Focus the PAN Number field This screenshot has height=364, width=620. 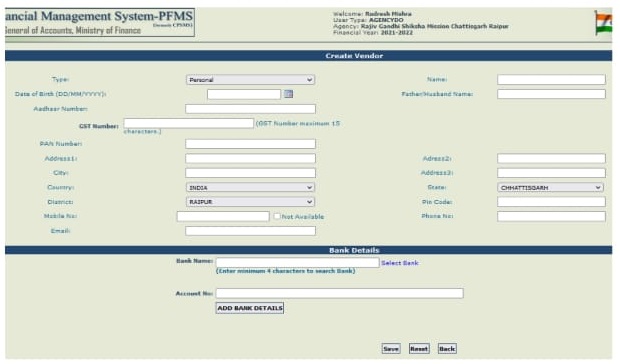250,144
